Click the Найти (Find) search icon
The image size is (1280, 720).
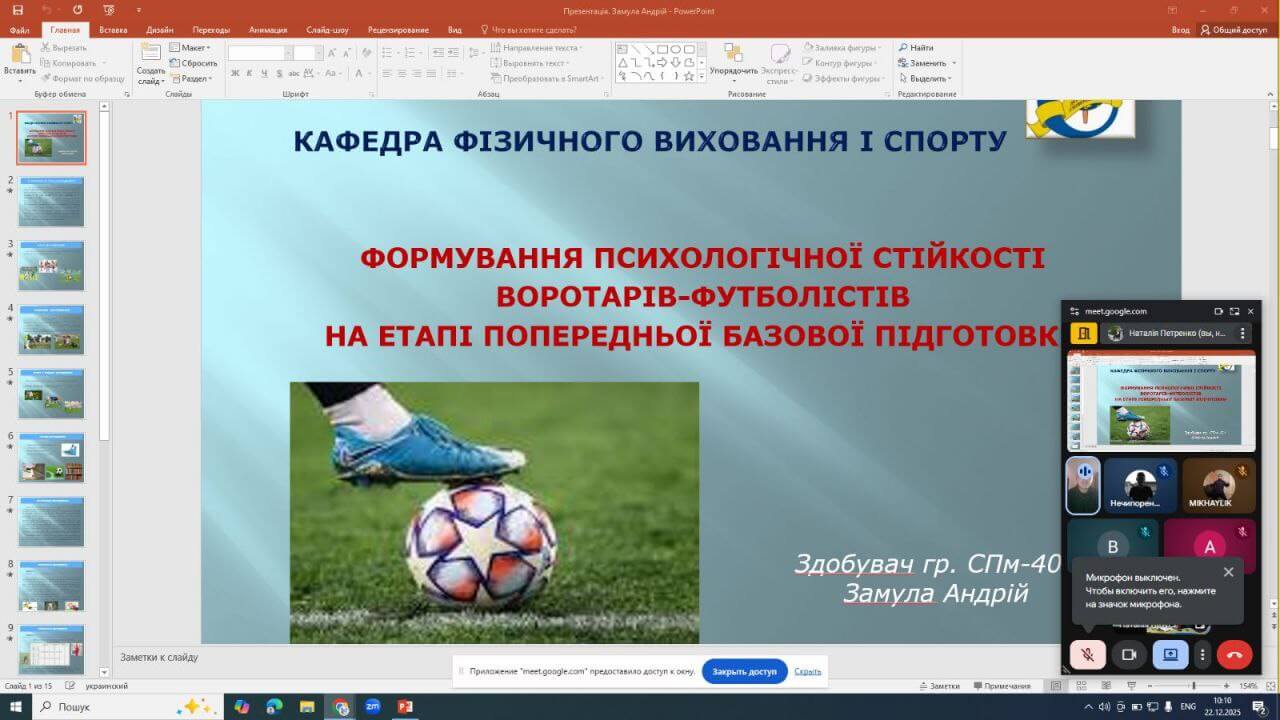point(915,47)
